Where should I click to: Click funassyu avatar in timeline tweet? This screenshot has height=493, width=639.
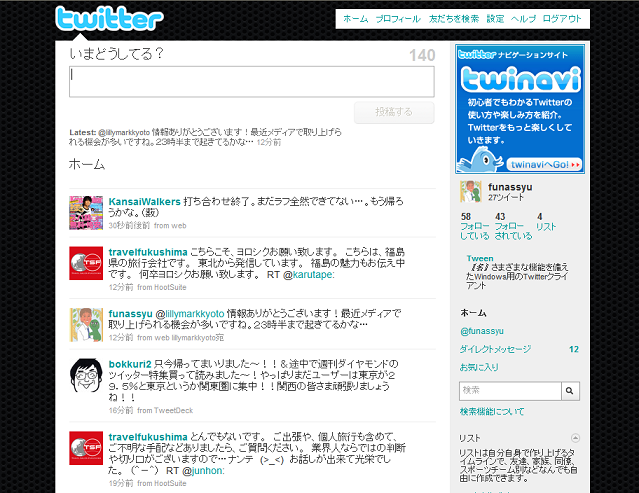[86, 325]
